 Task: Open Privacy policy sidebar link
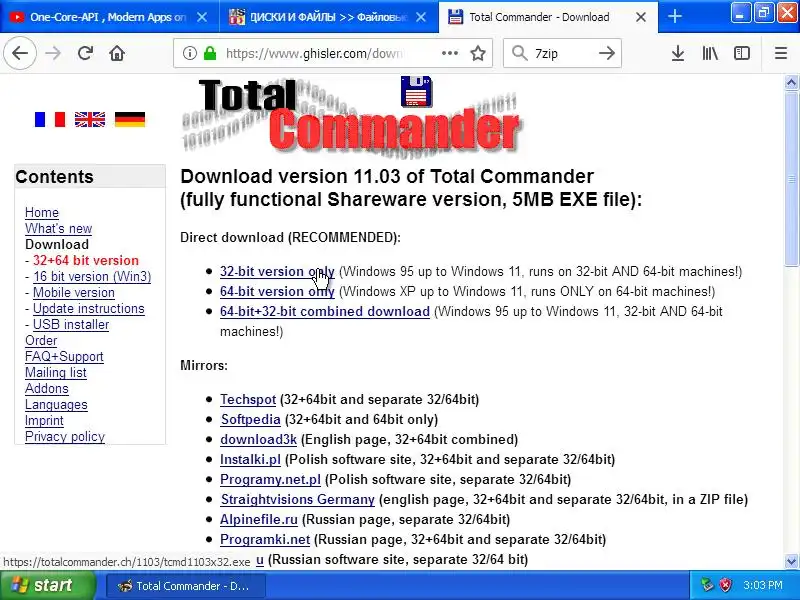click(65, 437)
